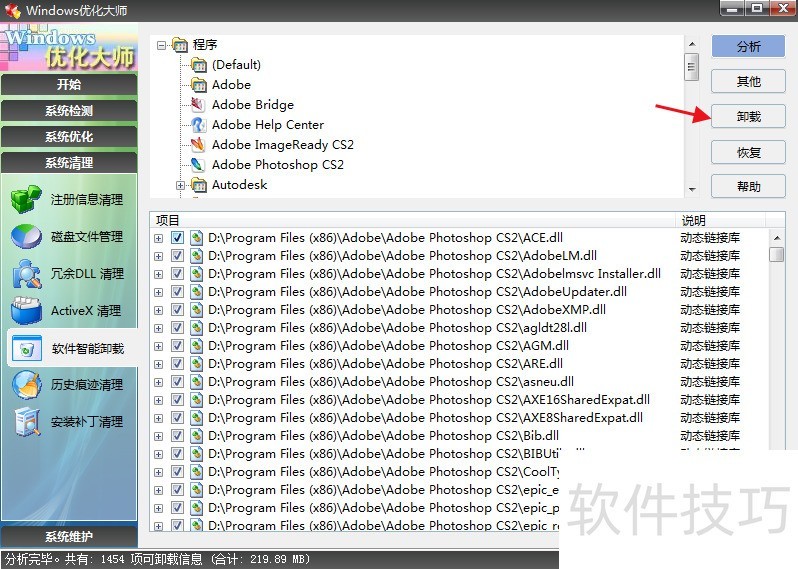This screenshot has height=569, width=798.
Task: Uncheck the Bib.dll checkbox
Action: [x=177, y=436]
